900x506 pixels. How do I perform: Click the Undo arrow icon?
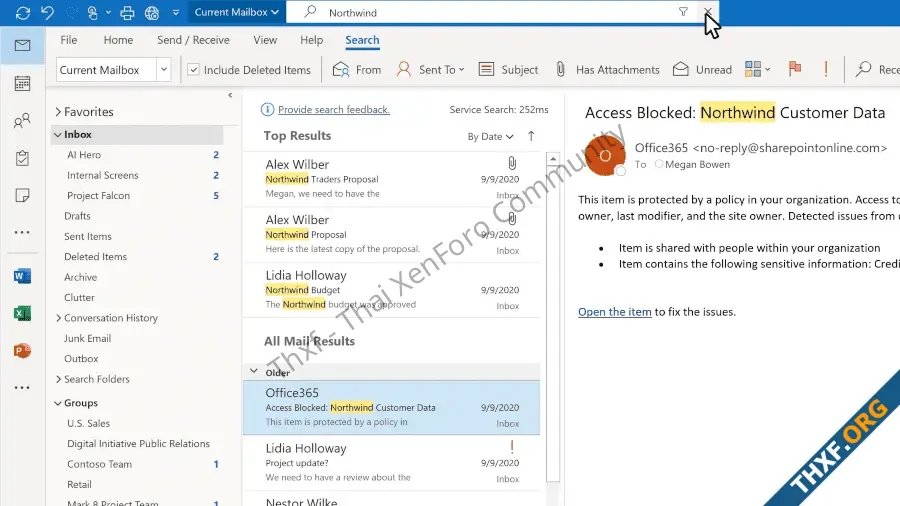pos(48,12)
